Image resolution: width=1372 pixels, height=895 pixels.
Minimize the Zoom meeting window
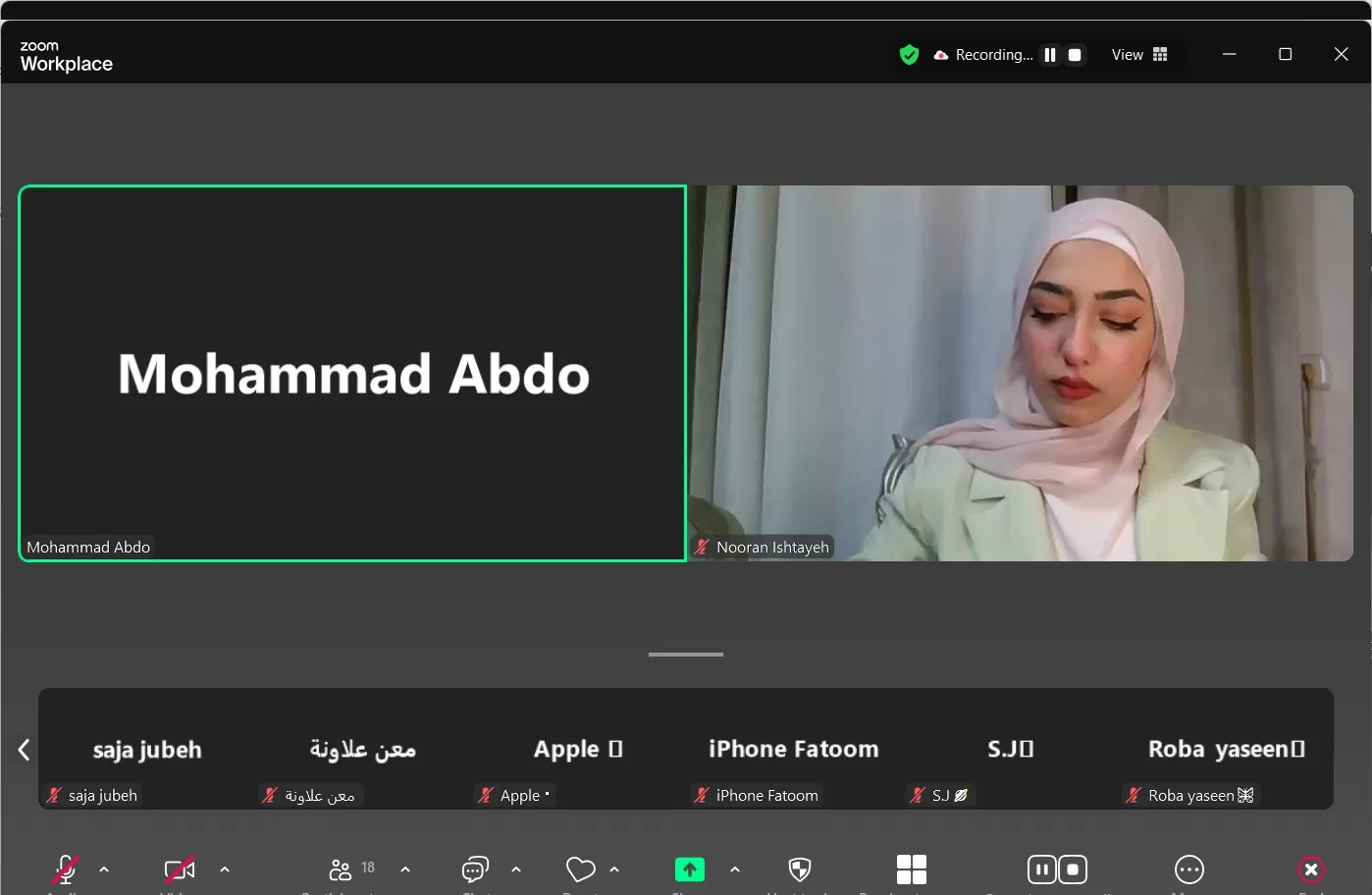1229,54
